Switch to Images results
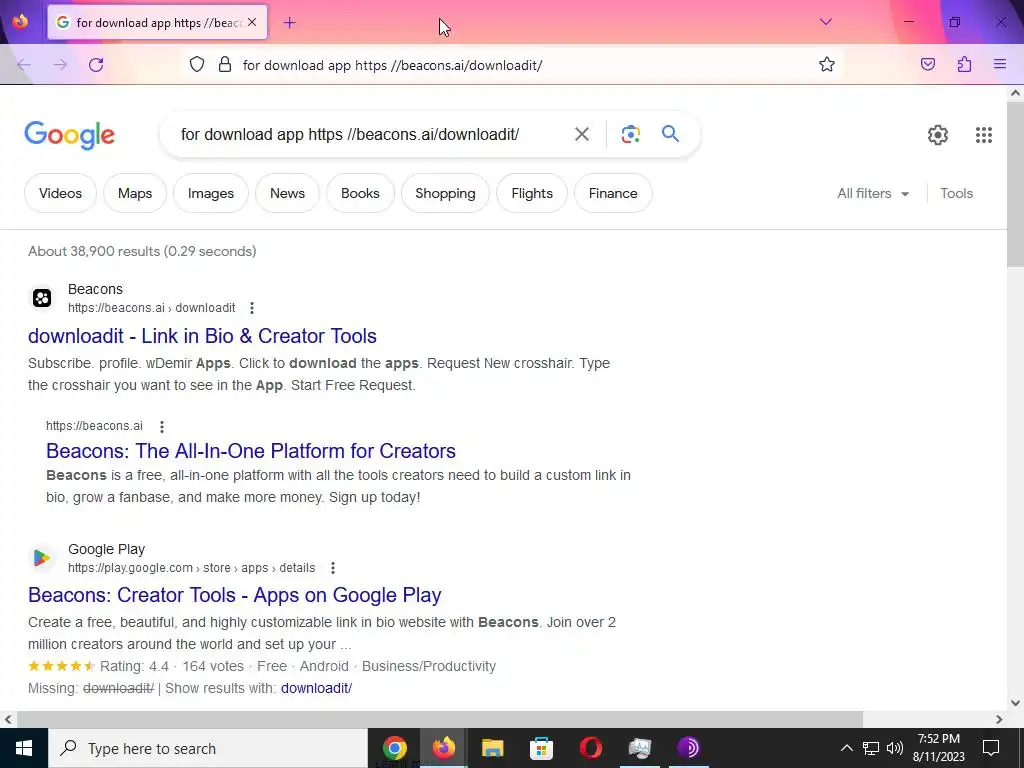The image size is (1024, 768). [x=210, y=193]
